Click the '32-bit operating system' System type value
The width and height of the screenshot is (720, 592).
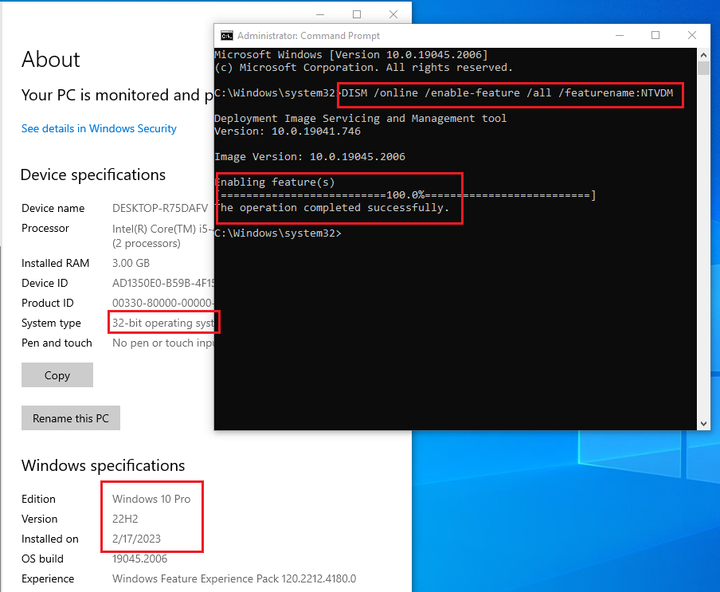[x=163, y=323]
